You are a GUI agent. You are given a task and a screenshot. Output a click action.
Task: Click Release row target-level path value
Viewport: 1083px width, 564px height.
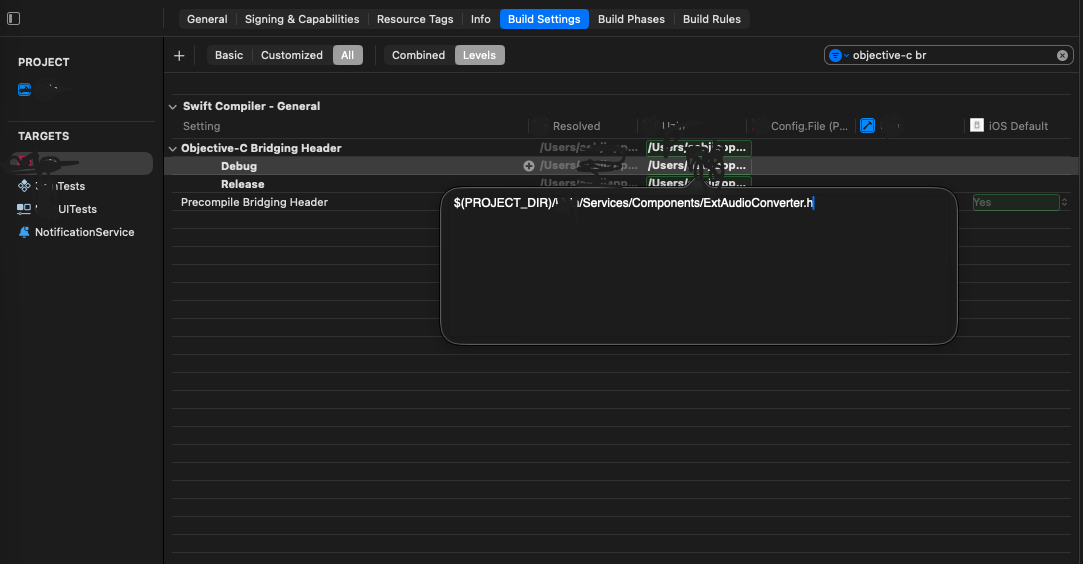pos(698,183)
